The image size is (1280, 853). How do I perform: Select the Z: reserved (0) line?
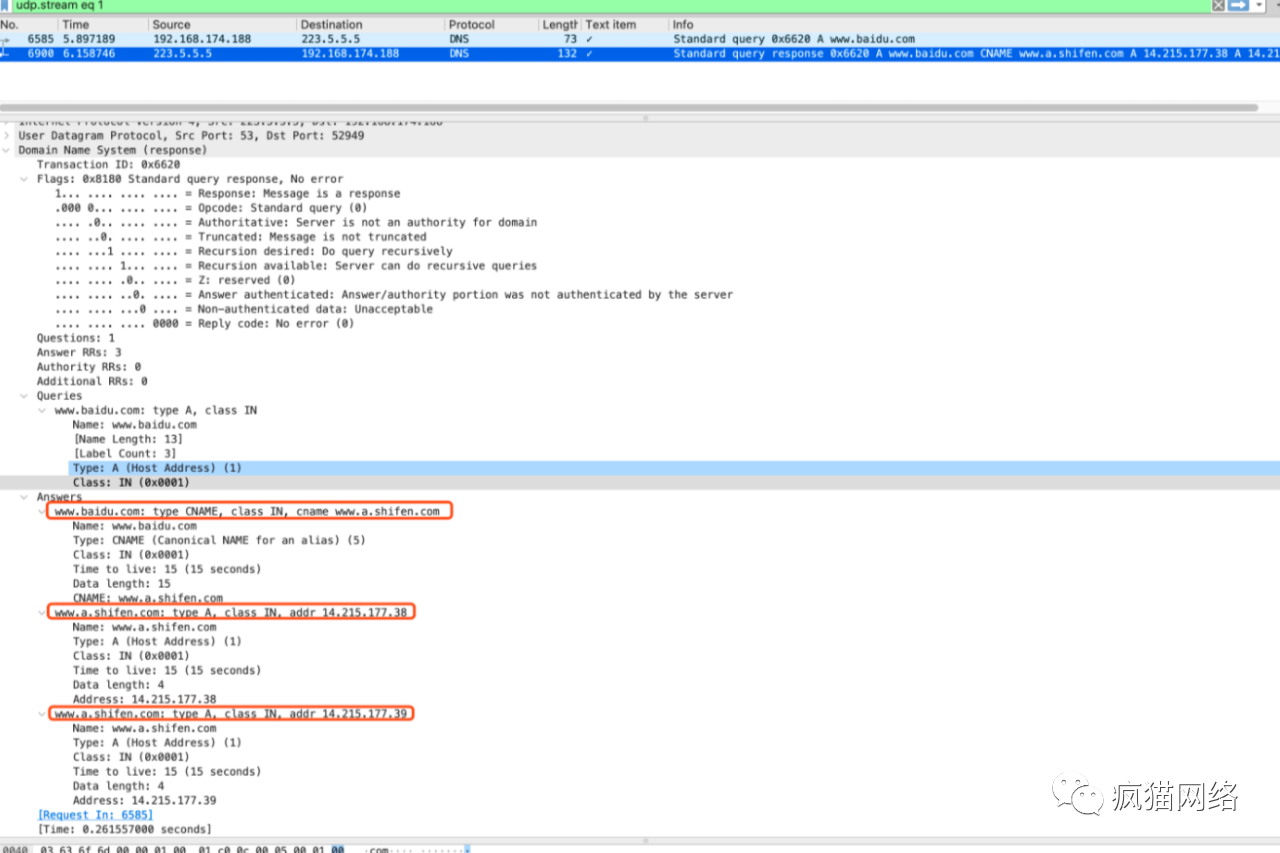pos(176,280)
